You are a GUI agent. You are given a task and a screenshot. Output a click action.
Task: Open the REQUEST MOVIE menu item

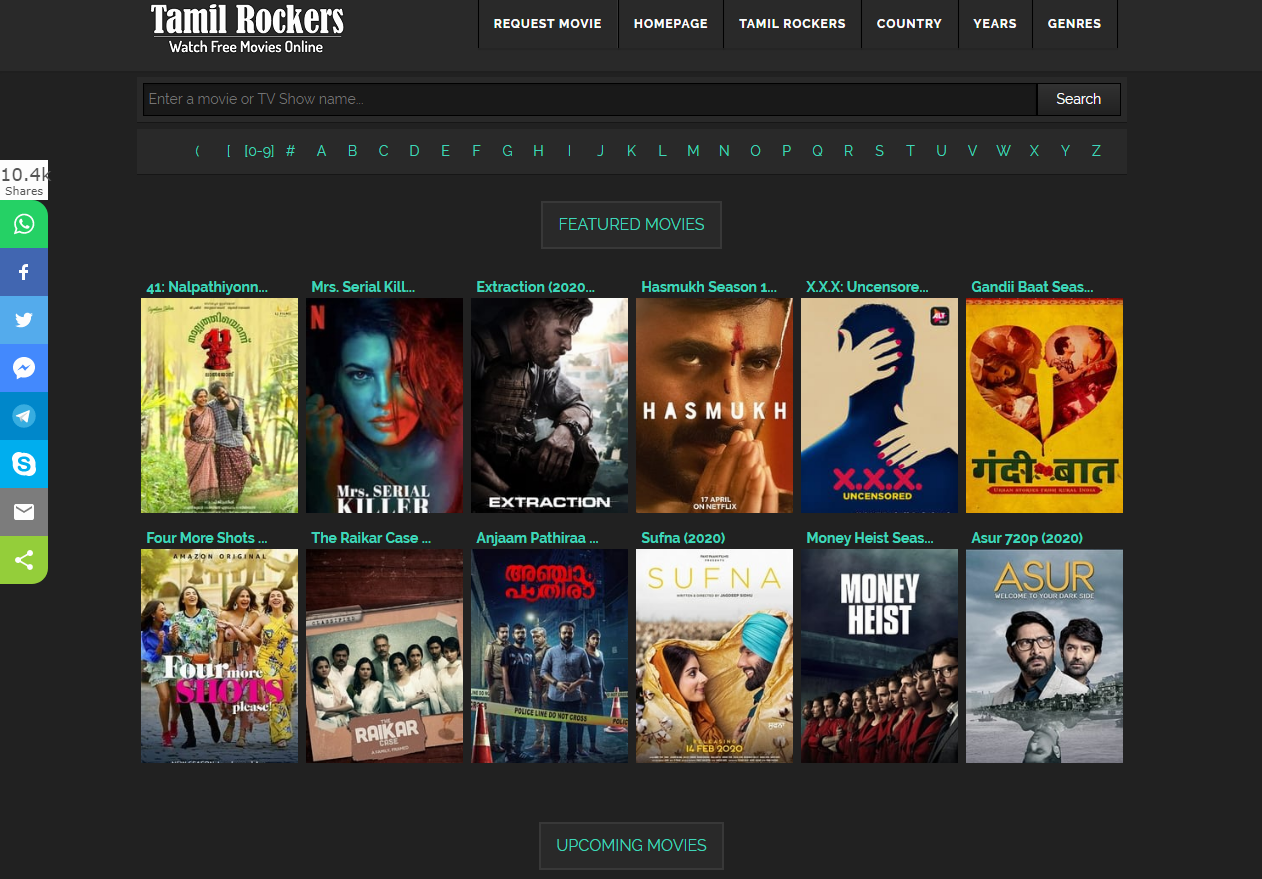(x=548, y=23)
